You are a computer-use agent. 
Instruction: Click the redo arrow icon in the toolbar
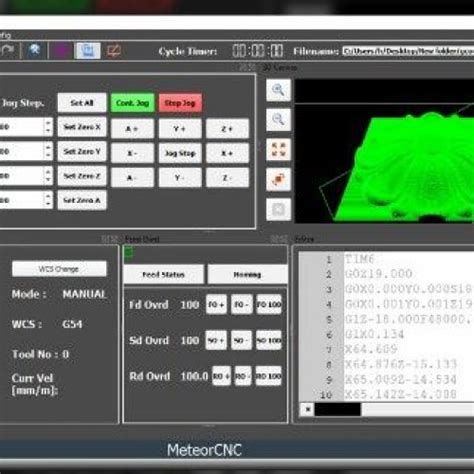7,51
